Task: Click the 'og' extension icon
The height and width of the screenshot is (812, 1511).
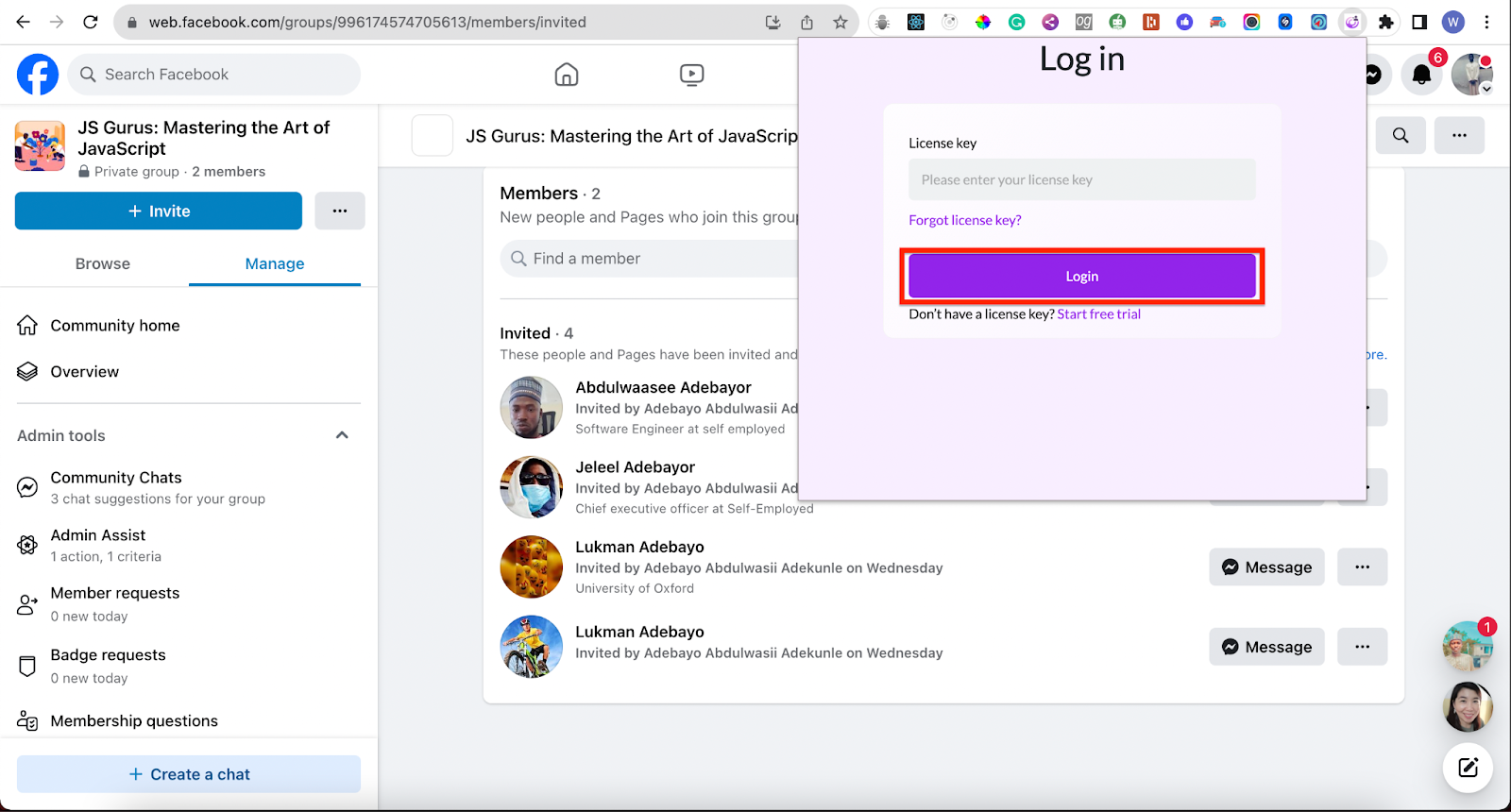Action: click(1084, 22)
